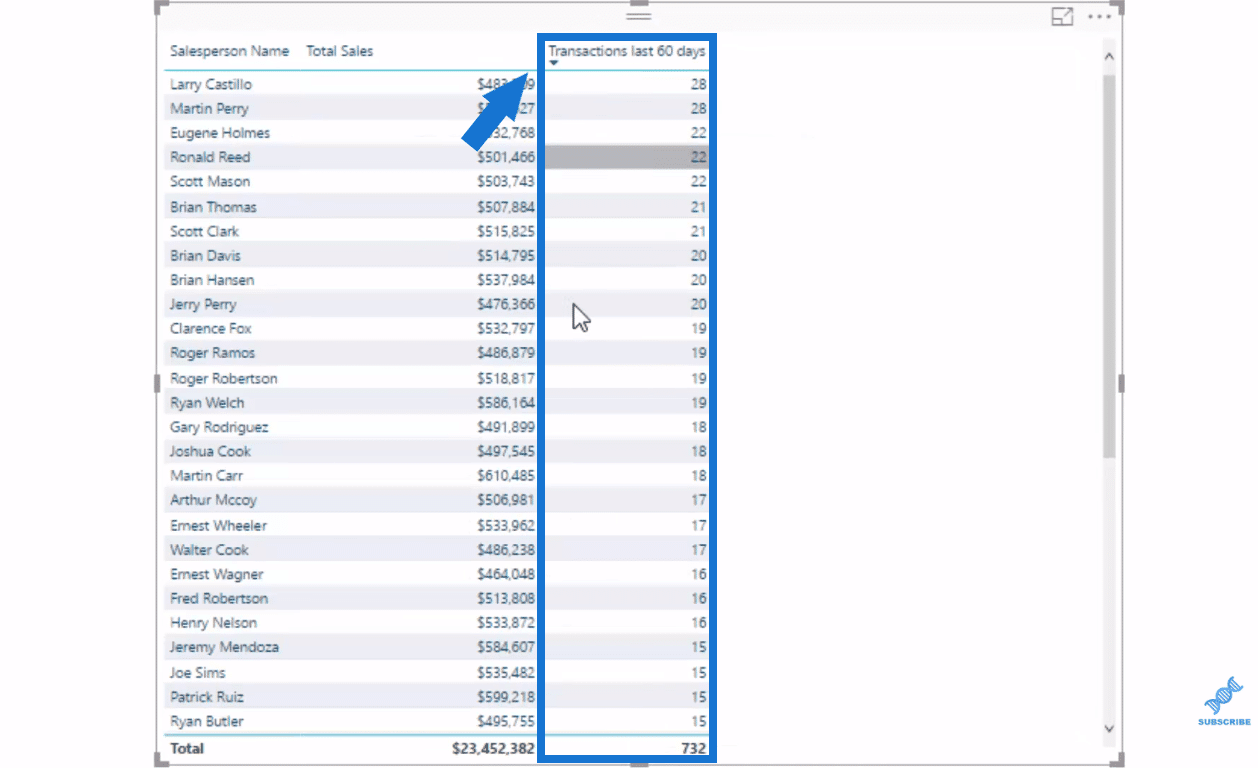Screen dimensions: 1258x768
Task: Click Gary Rodriguez's $491,899 value
Action: (x=506, y=427)
